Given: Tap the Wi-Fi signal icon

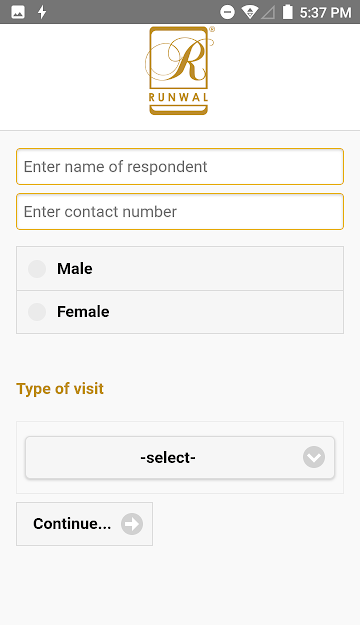Looking at the screenshot, I should tap(249, 12).
